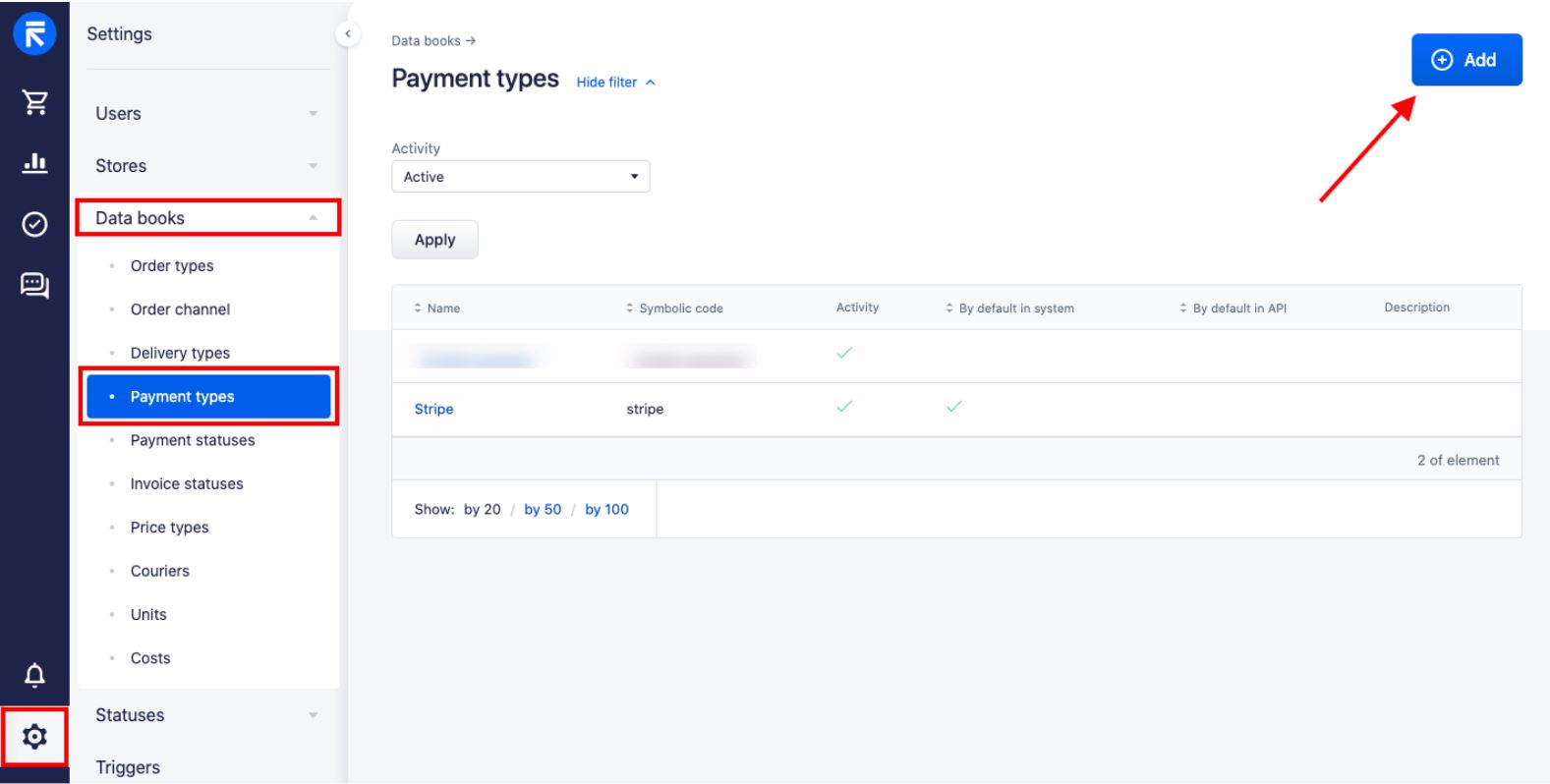This screenshot has width=1550, height=784.
Task: Collapse the settings sidebar with arrow
Action: (347, 34)
